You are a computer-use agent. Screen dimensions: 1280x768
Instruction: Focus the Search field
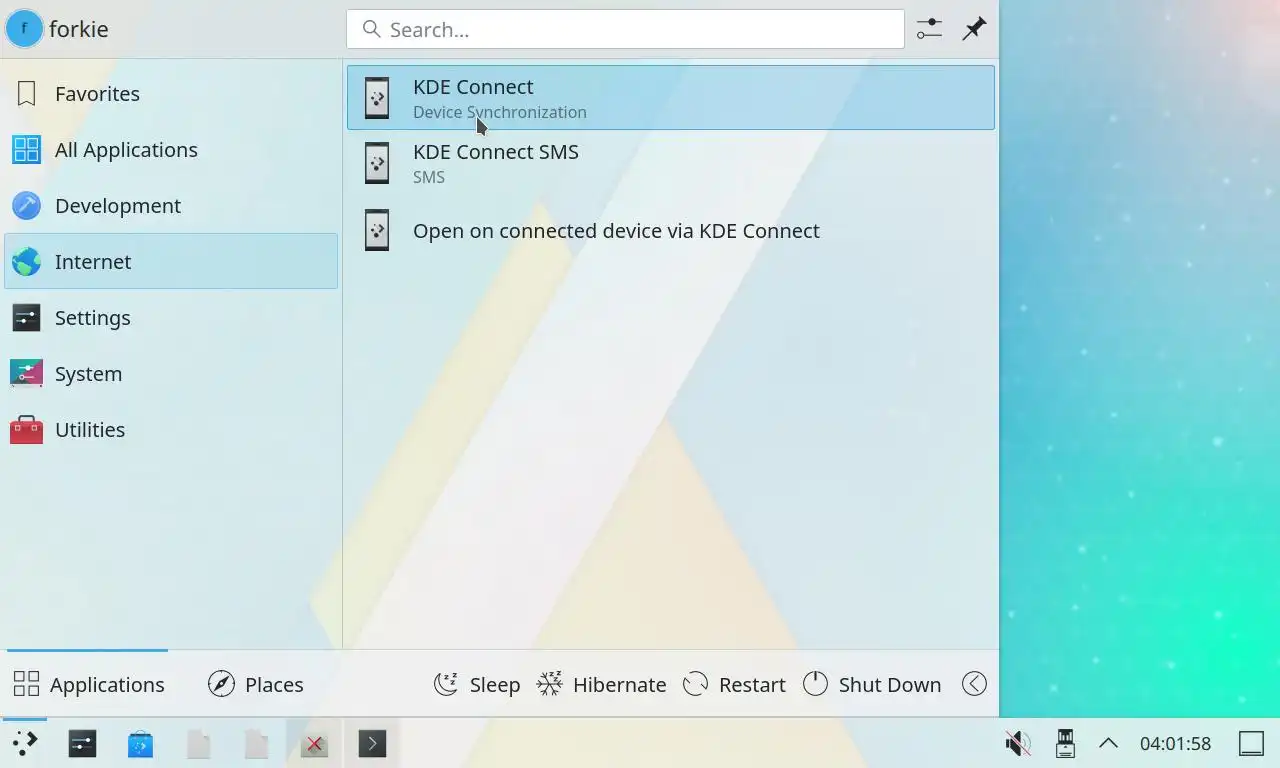(625, 29)
